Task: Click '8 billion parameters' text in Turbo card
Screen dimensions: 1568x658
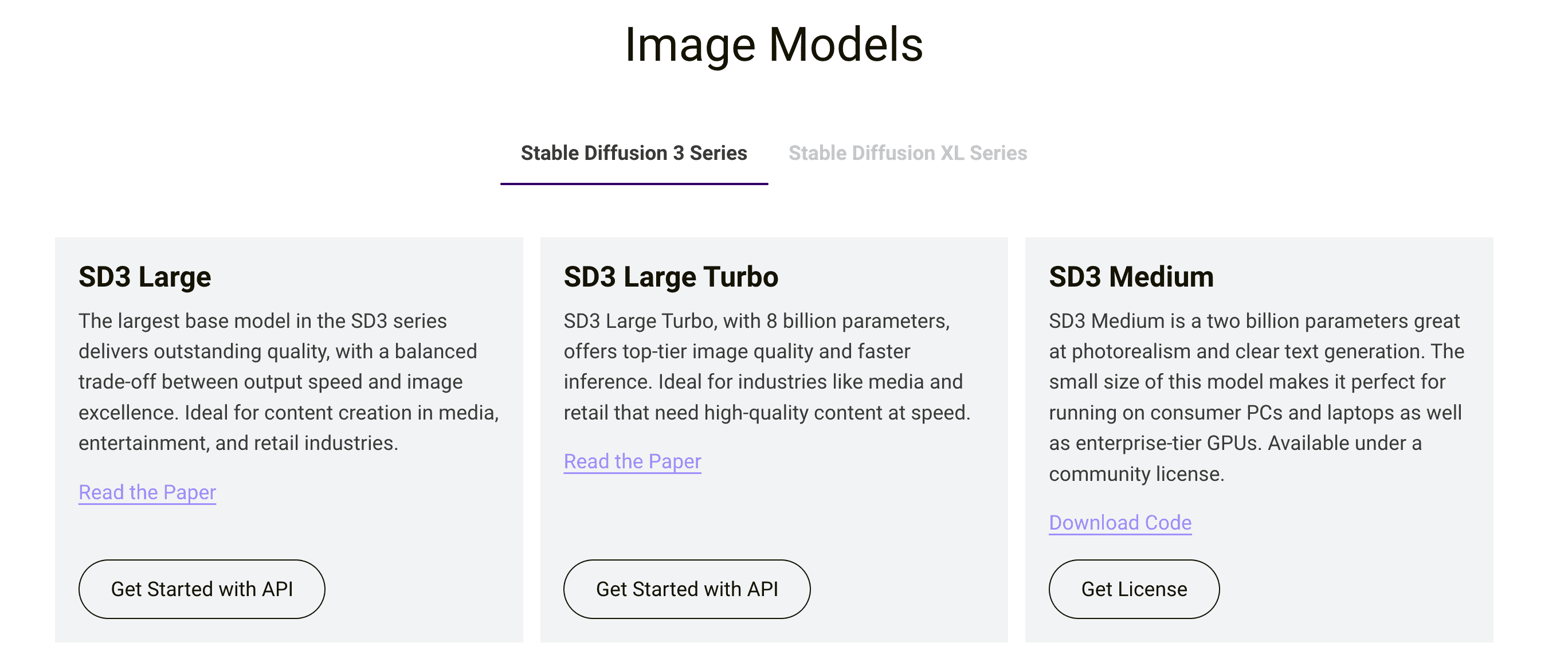Action: coord(856,321)
